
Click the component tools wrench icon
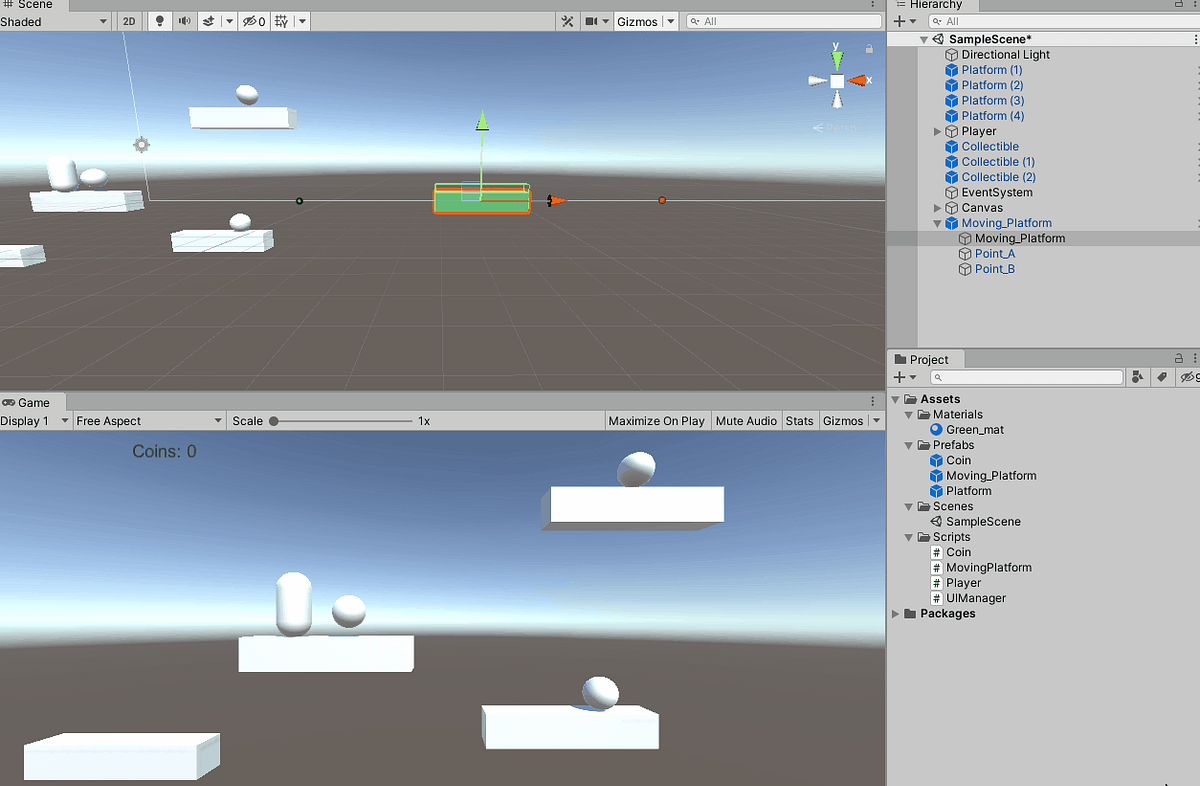(x=567, y=21)
